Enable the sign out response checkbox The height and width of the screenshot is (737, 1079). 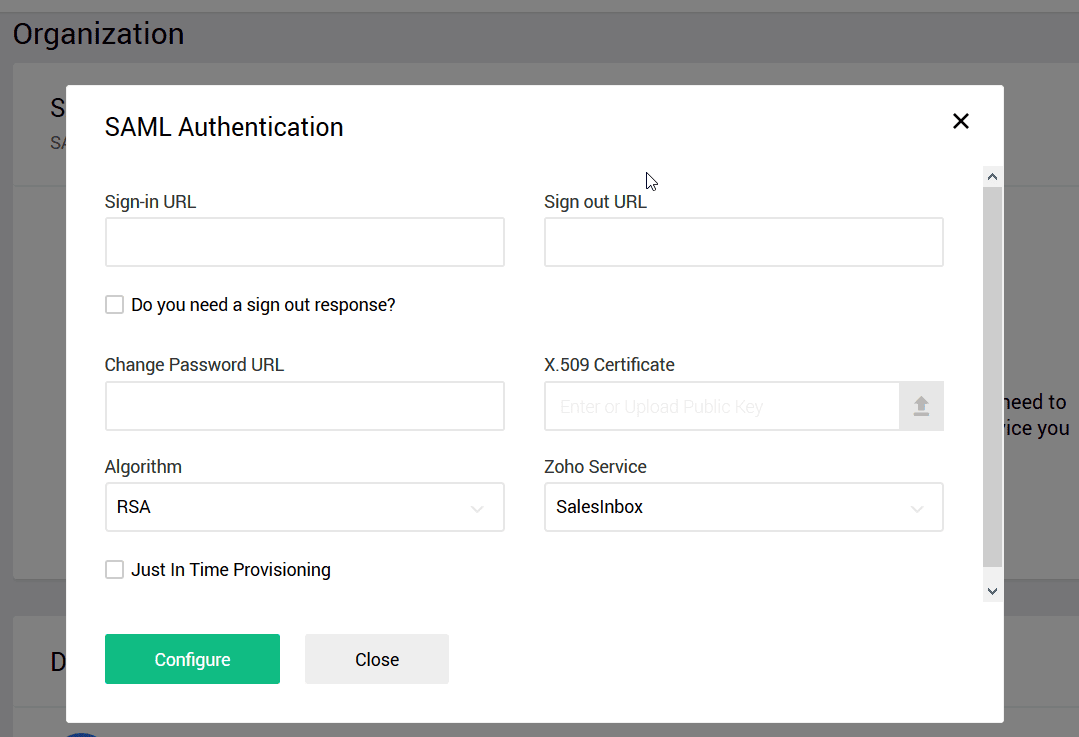point(114,304)
